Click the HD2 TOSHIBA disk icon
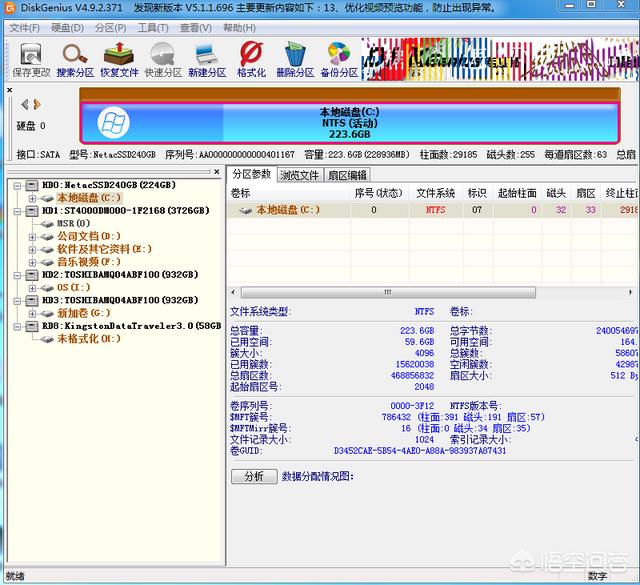Viewport: 640px width, 585px height. [32, 275]
